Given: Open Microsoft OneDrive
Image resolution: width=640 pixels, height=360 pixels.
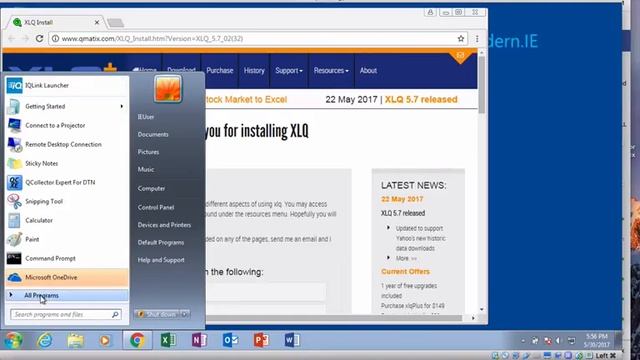Looking at the screenshot, I should 67,277.
